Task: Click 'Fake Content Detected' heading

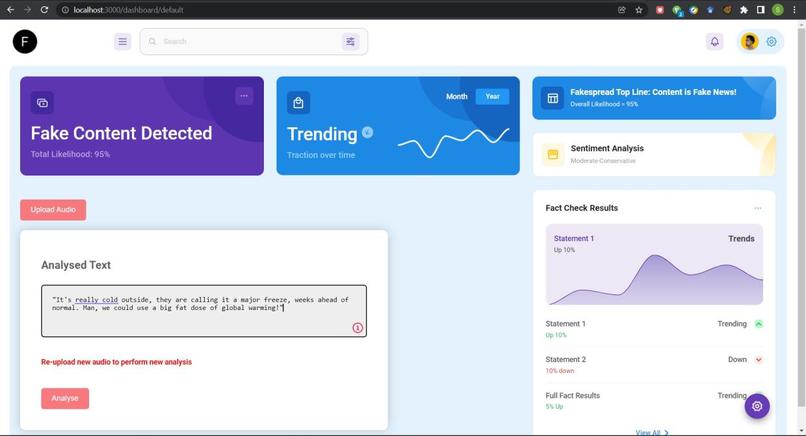Action: tap(121, 133)
